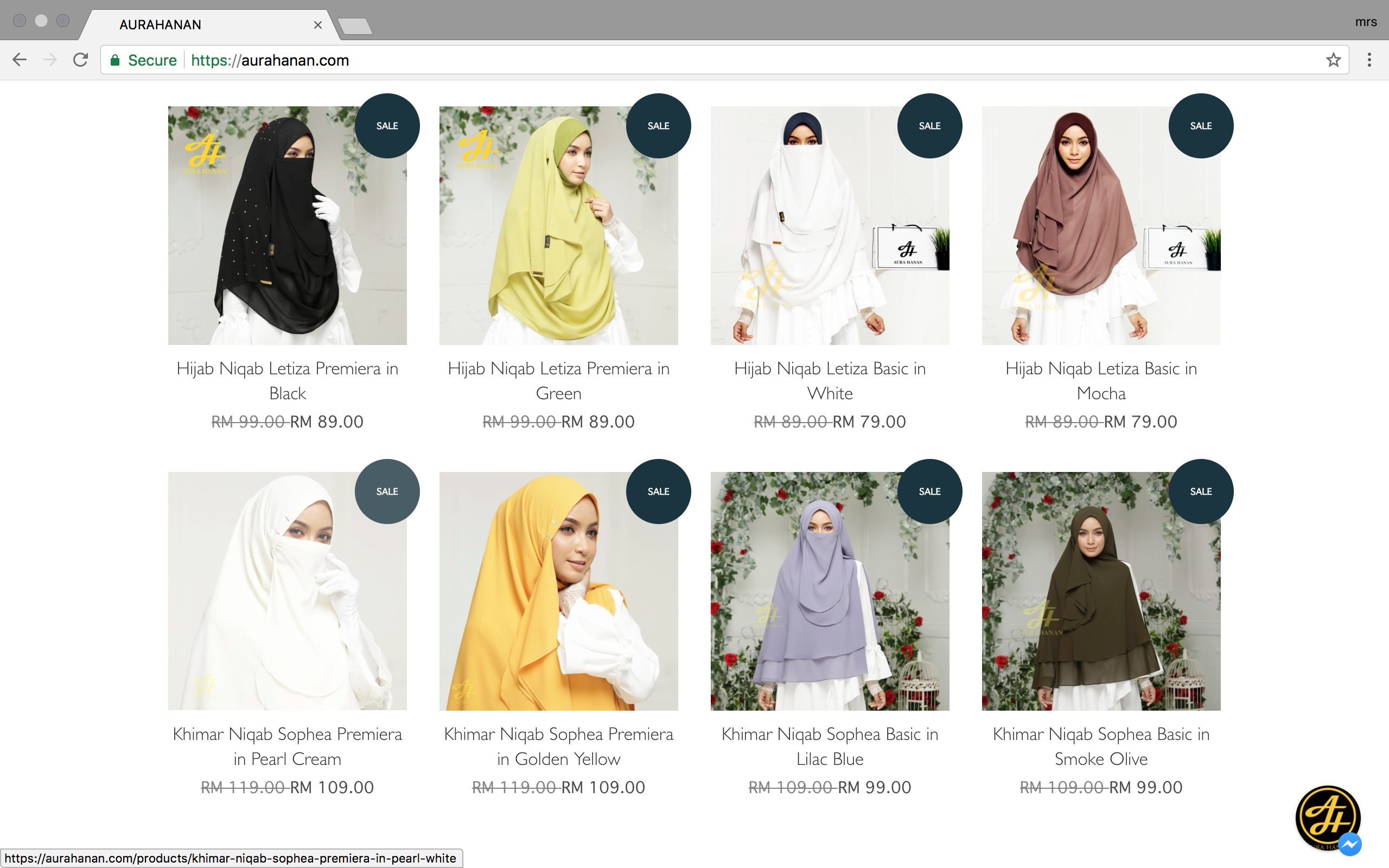Image resolution: width=1389 pixels, height=868 pixels.
Task: Click SALE badge on Letiza Premiera Black
Action: (387, 126)
